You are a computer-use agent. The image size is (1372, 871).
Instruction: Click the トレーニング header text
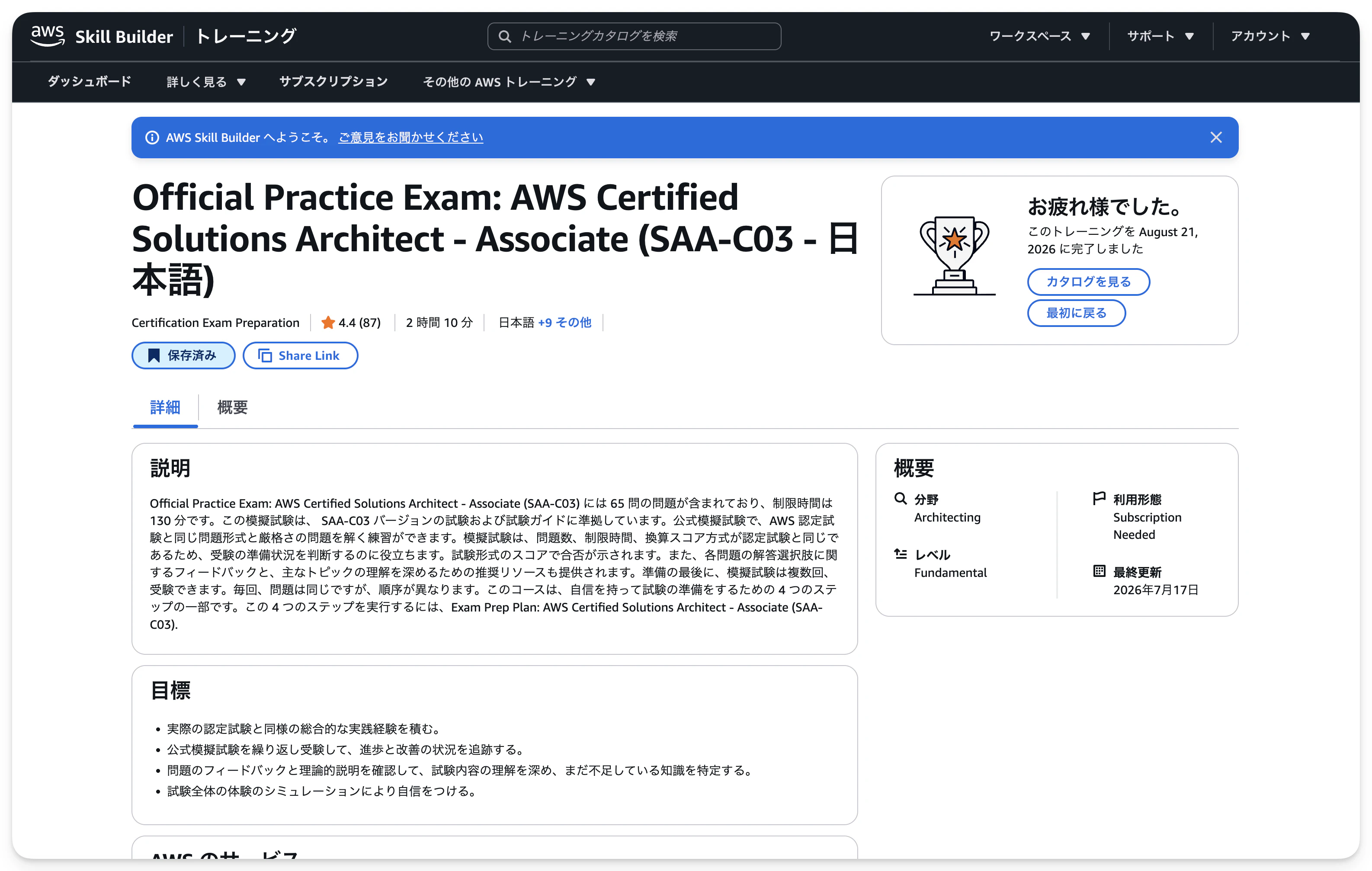[246, 36]
